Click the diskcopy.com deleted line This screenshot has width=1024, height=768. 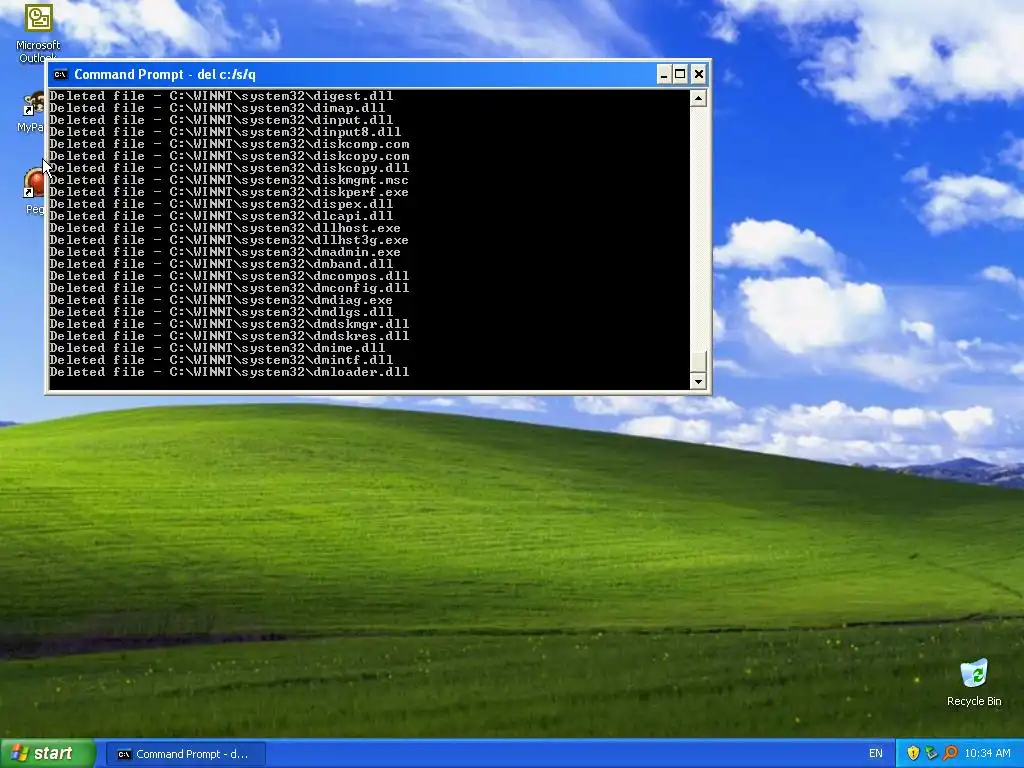[230, 156]
